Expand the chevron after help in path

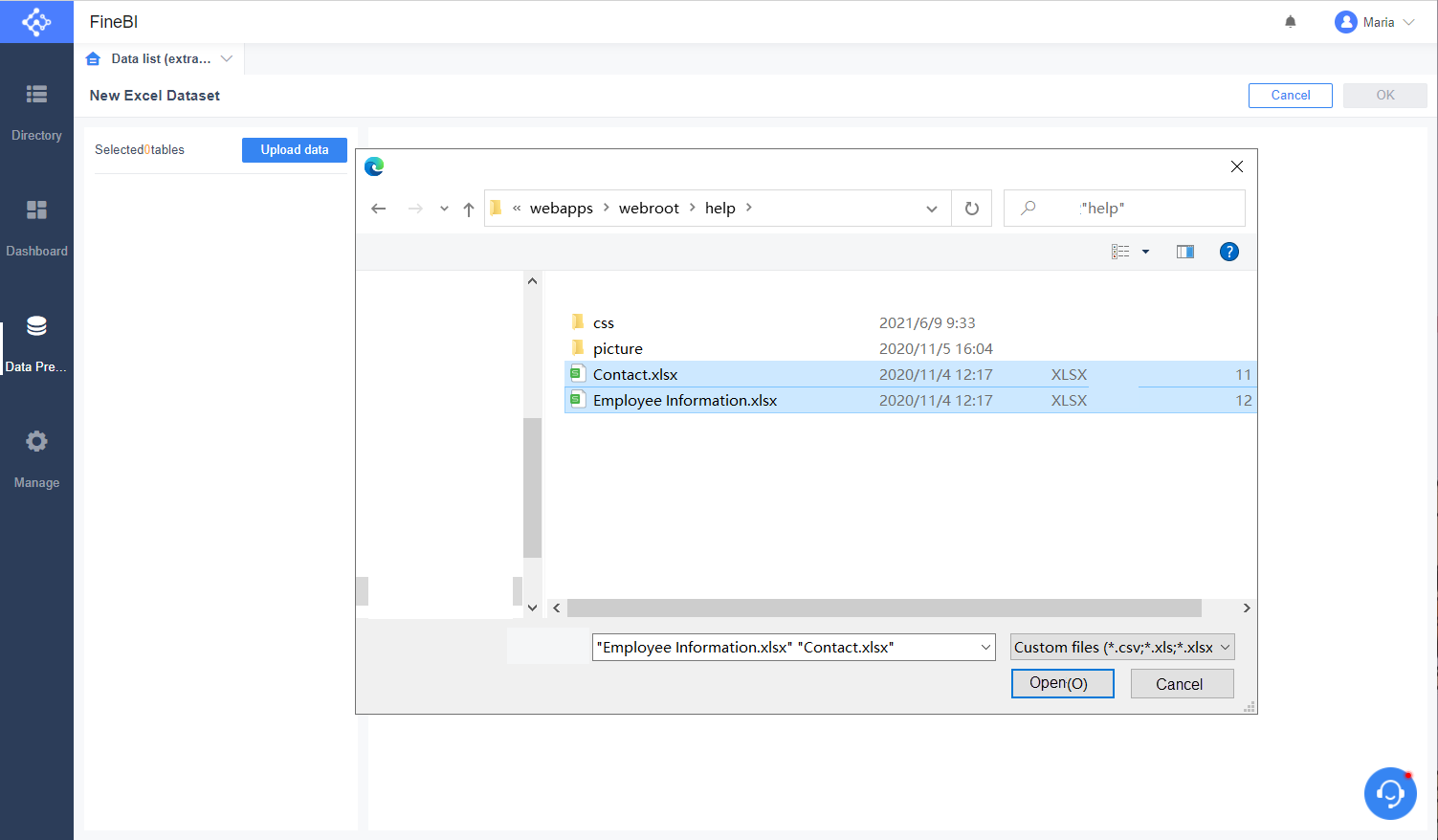748,208
